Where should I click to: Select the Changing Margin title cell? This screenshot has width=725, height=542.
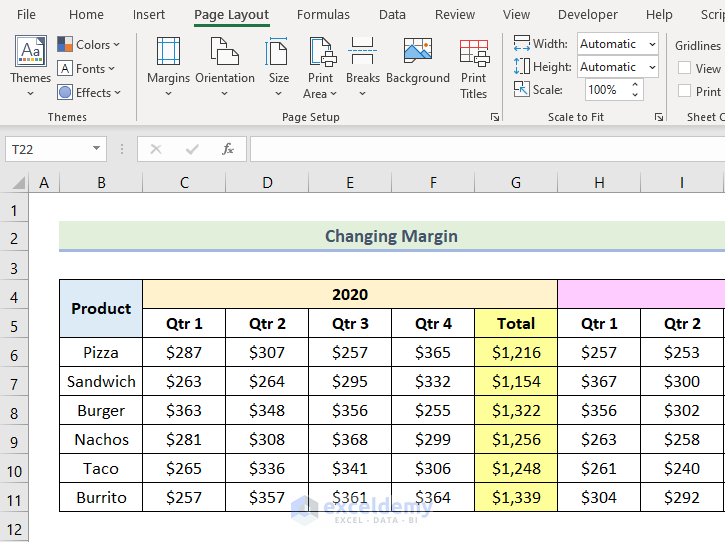392,236
